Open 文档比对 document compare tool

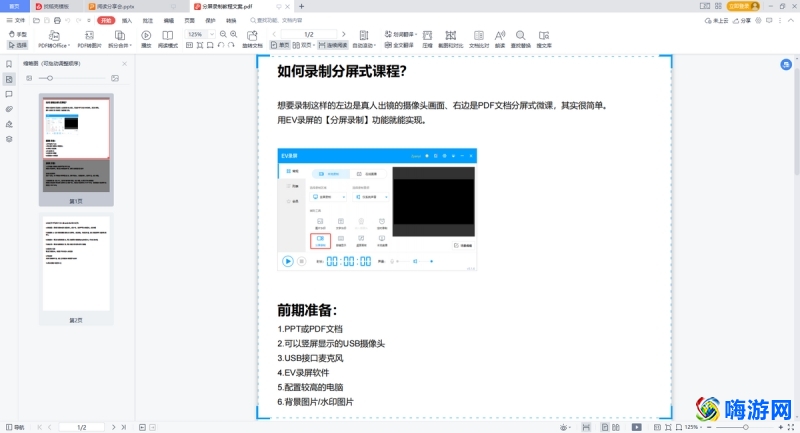[479, 39]
